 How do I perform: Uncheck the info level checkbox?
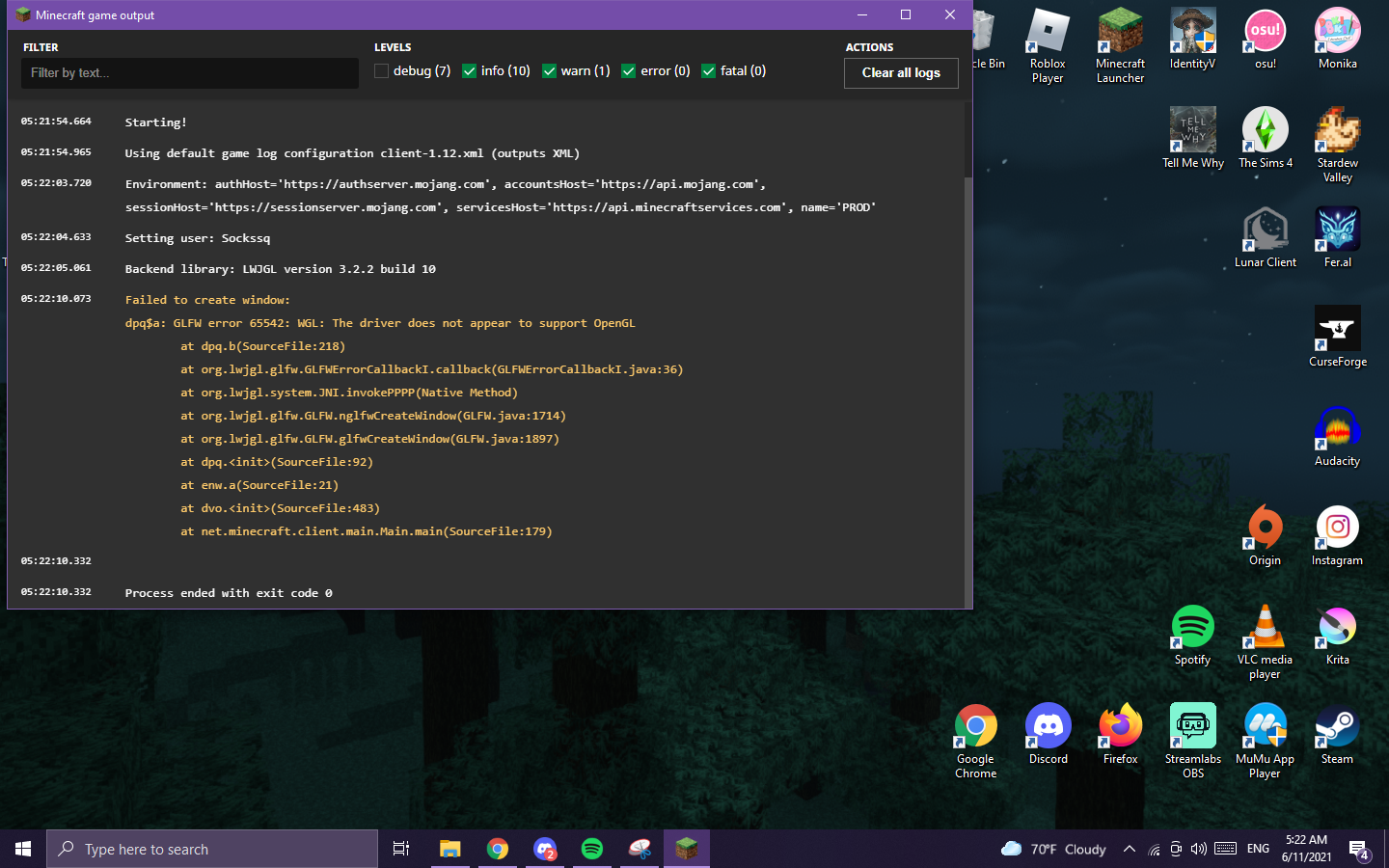[470, 71]
